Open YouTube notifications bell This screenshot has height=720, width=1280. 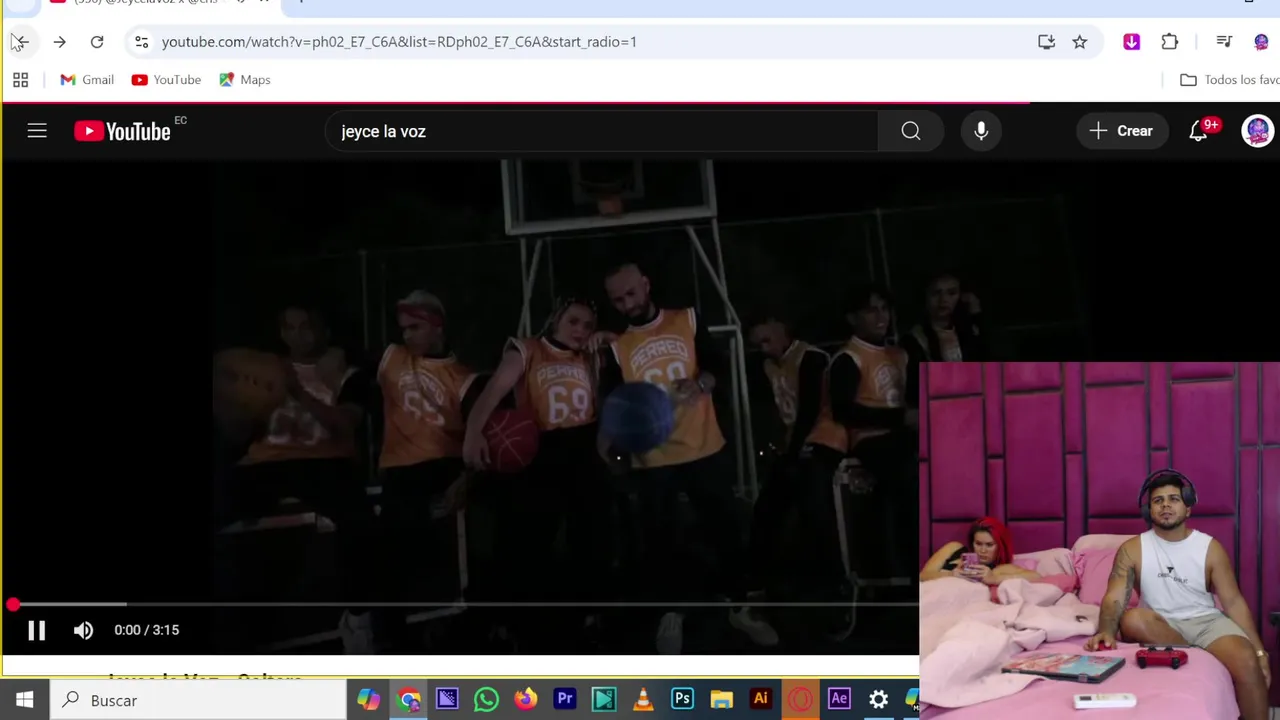point(1198,131)
